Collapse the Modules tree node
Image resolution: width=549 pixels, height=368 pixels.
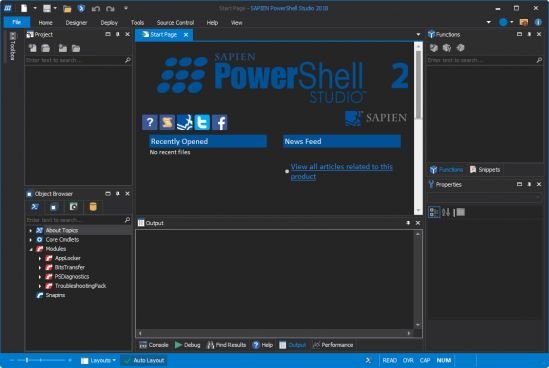click(31, 249)
